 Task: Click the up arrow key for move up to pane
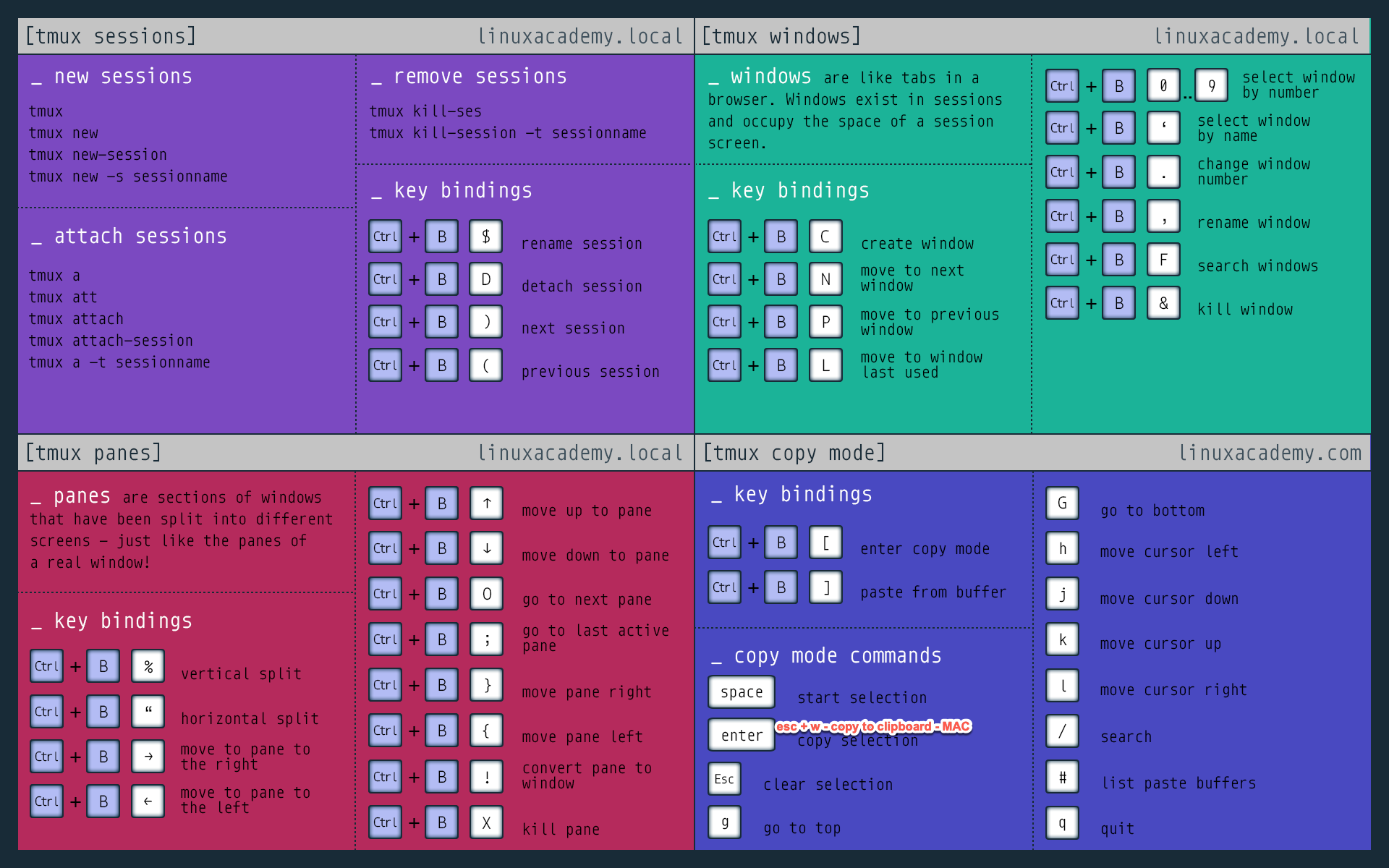coord(487,503)
